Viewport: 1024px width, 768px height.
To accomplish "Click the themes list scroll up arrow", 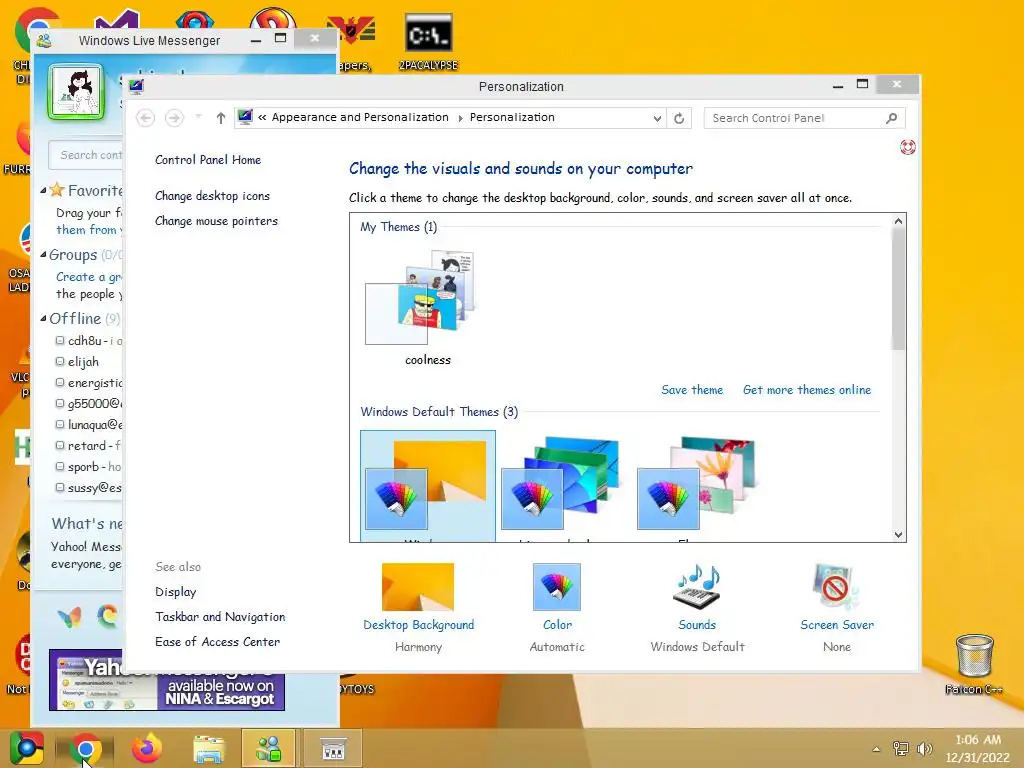I will point(899,221).
